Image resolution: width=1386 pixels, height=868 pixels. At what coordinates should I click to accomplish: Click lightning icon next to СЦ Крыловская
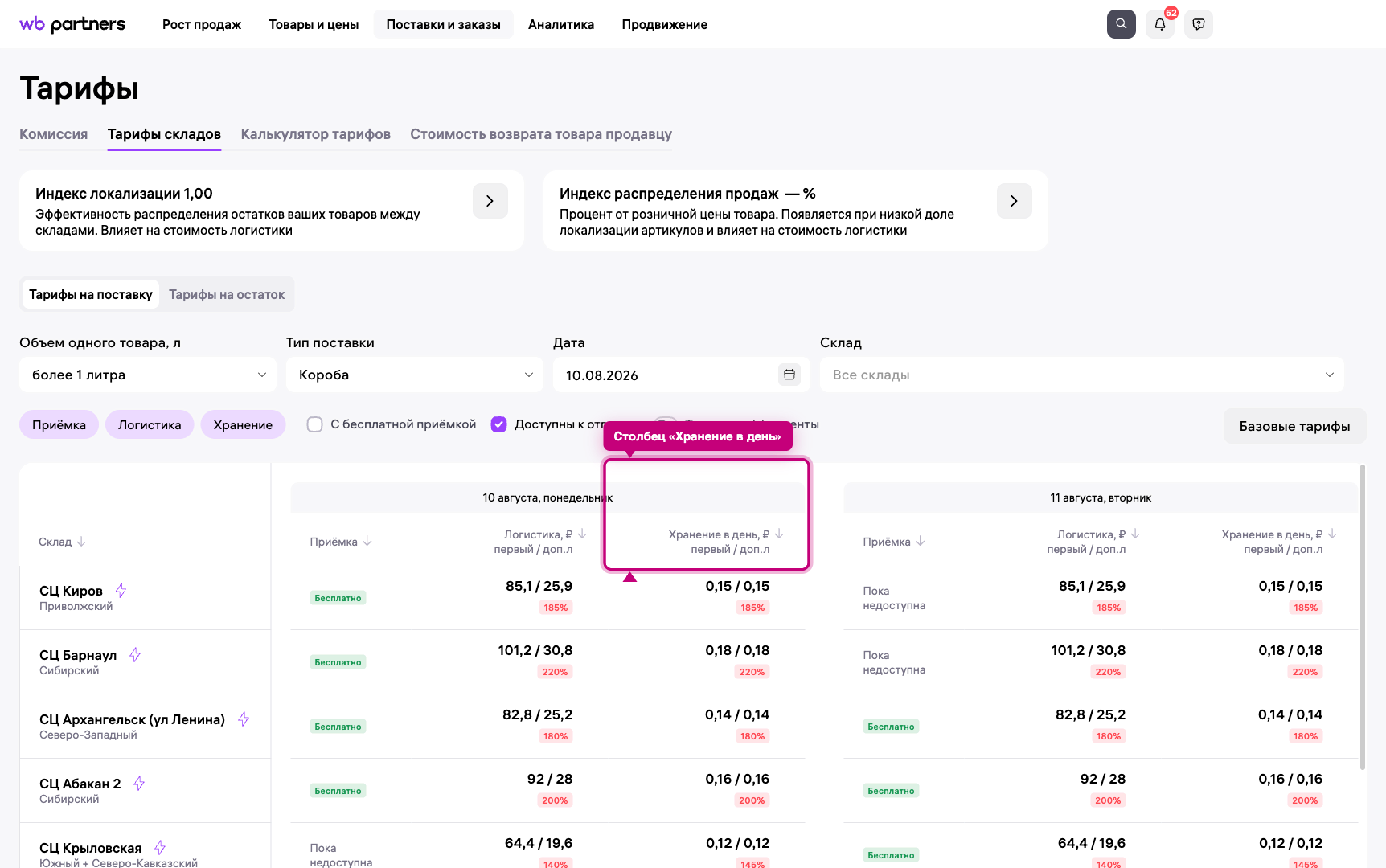(x=160, y=848)
